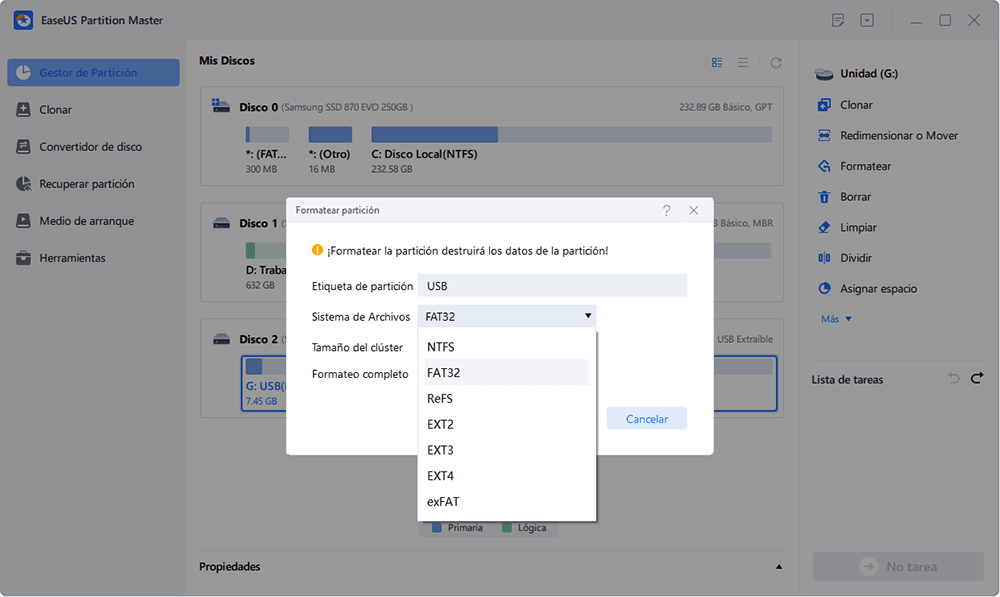This screenshot has height=597, width=1000.
Task: Expand the Propiedades panel
Action: (x=779, y=566)
